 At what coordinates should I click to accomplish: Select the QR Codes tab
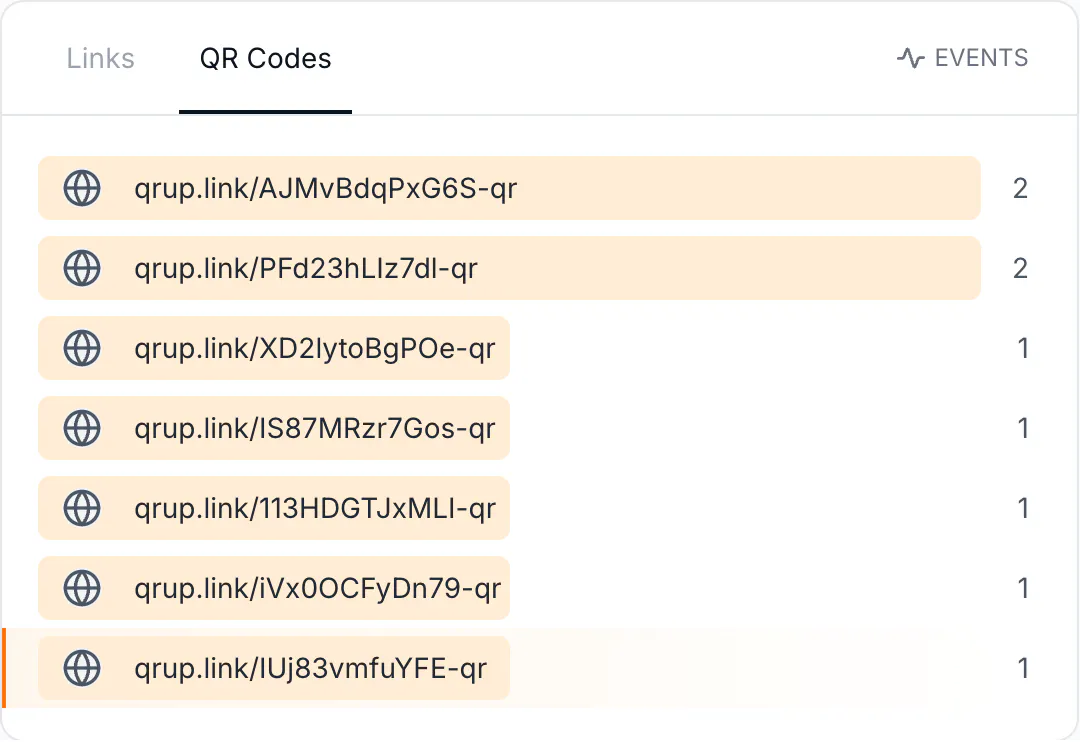pos(265,59)
